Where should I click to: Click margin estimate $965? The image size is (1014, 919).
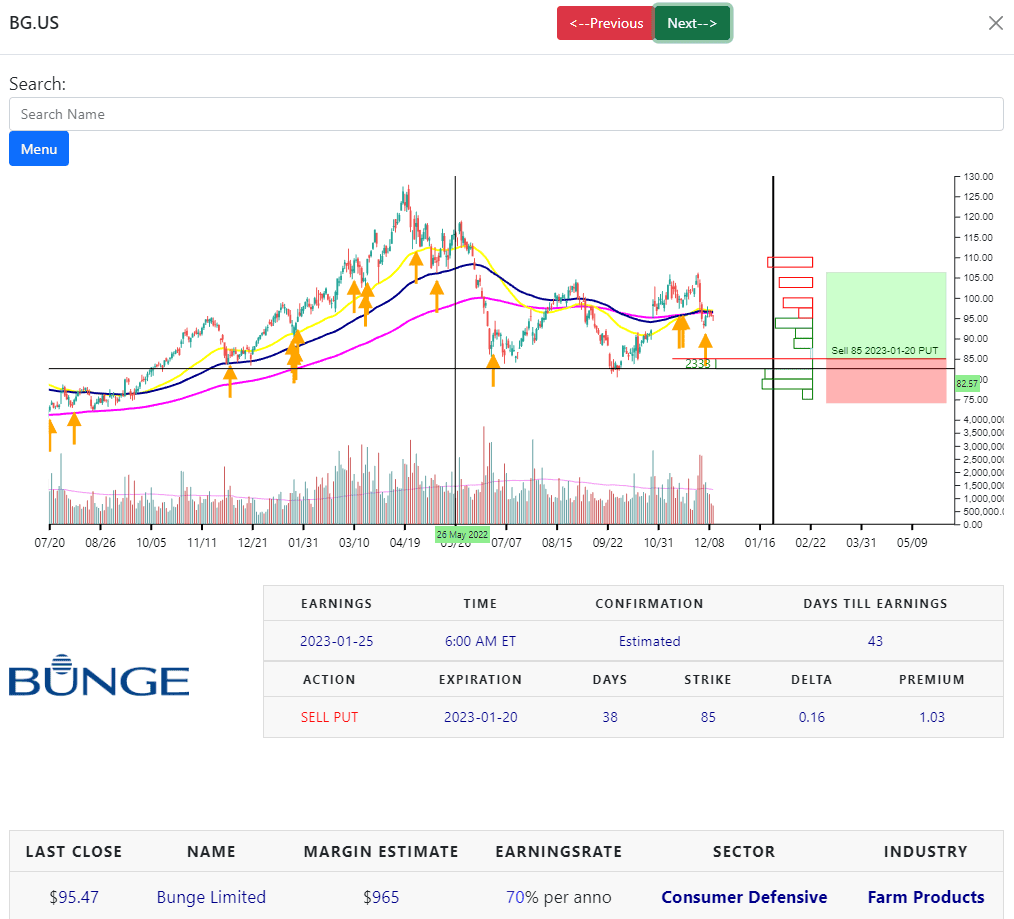pyautogui.click(x=381, y=897)
